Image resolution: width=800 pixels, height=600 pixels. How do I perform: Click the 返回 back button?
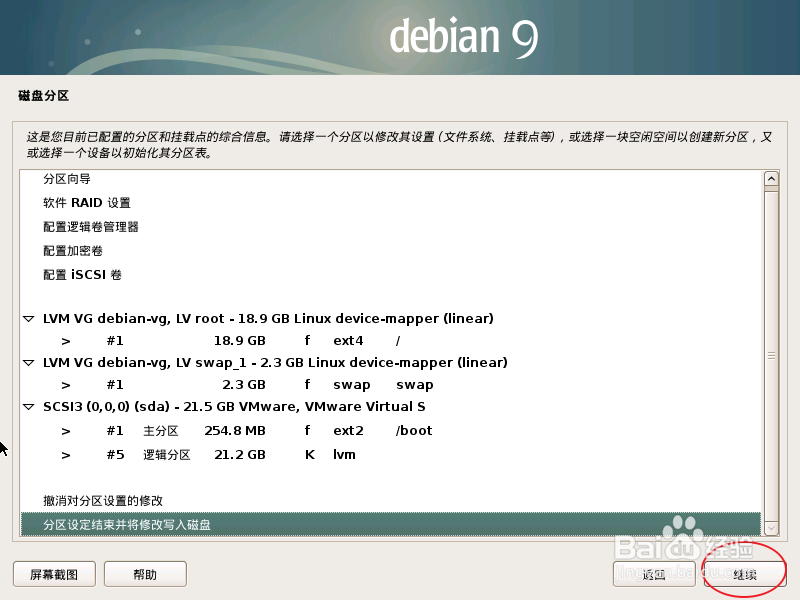[x=654, y=574]
